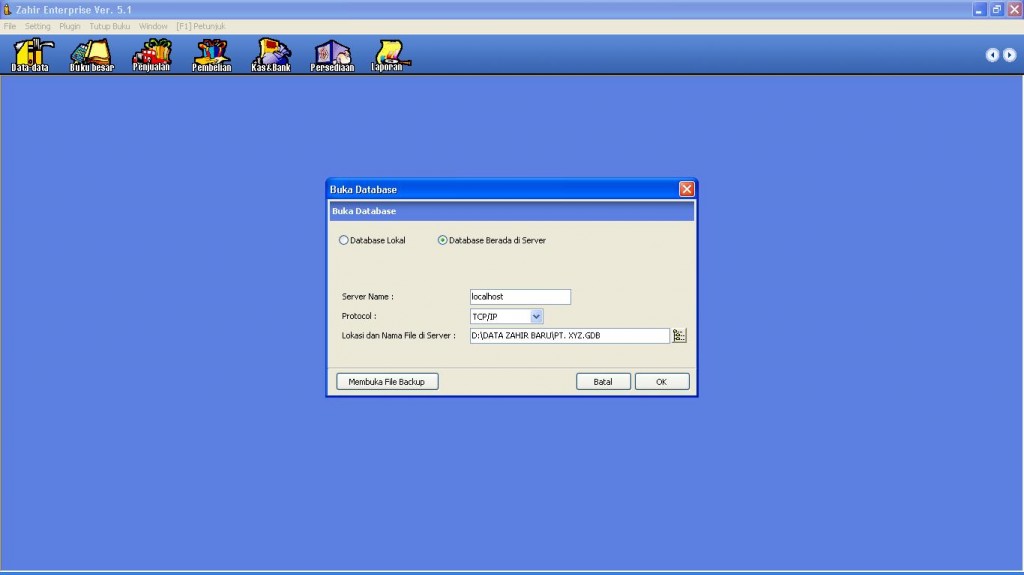The width and height of the screenshot is (1024, 575).
Task: Click the Server Name input field
Action: [x=519, y=297]
